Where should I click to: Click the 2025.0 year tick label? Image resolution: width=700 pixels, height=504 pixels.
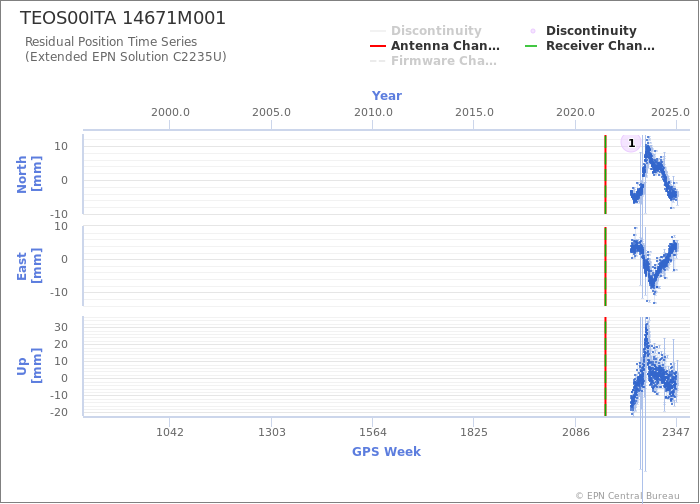click(x=670, y=112)
